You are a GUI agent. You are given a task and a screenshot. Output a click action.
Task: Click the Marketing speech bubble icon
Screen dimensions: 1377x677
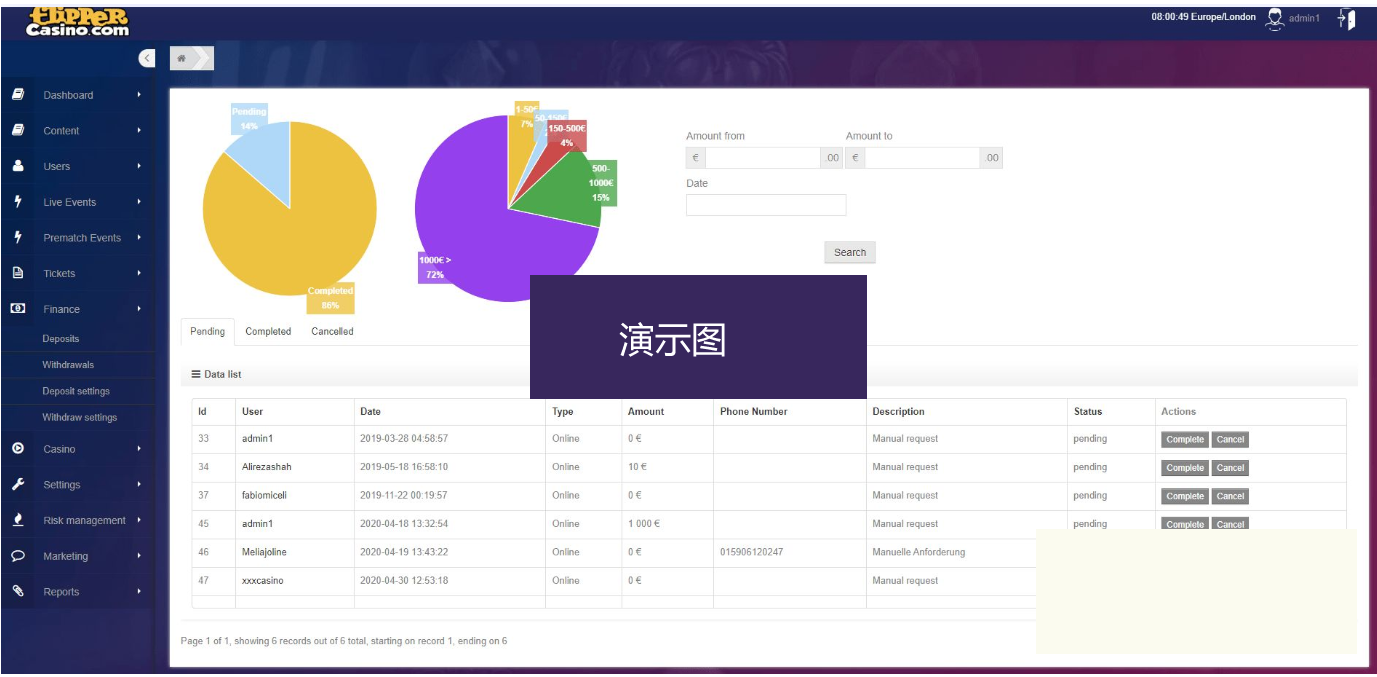18,556
